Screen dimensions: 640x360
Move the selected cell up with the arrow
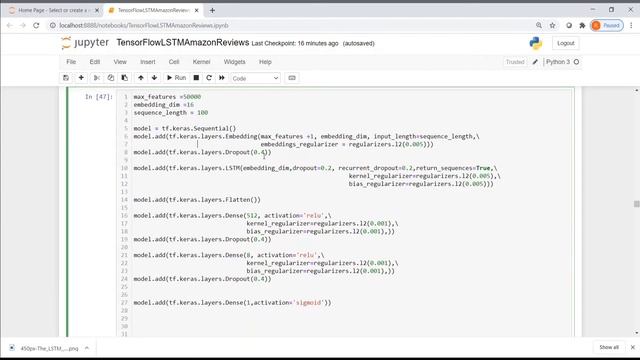pos(141,78)
